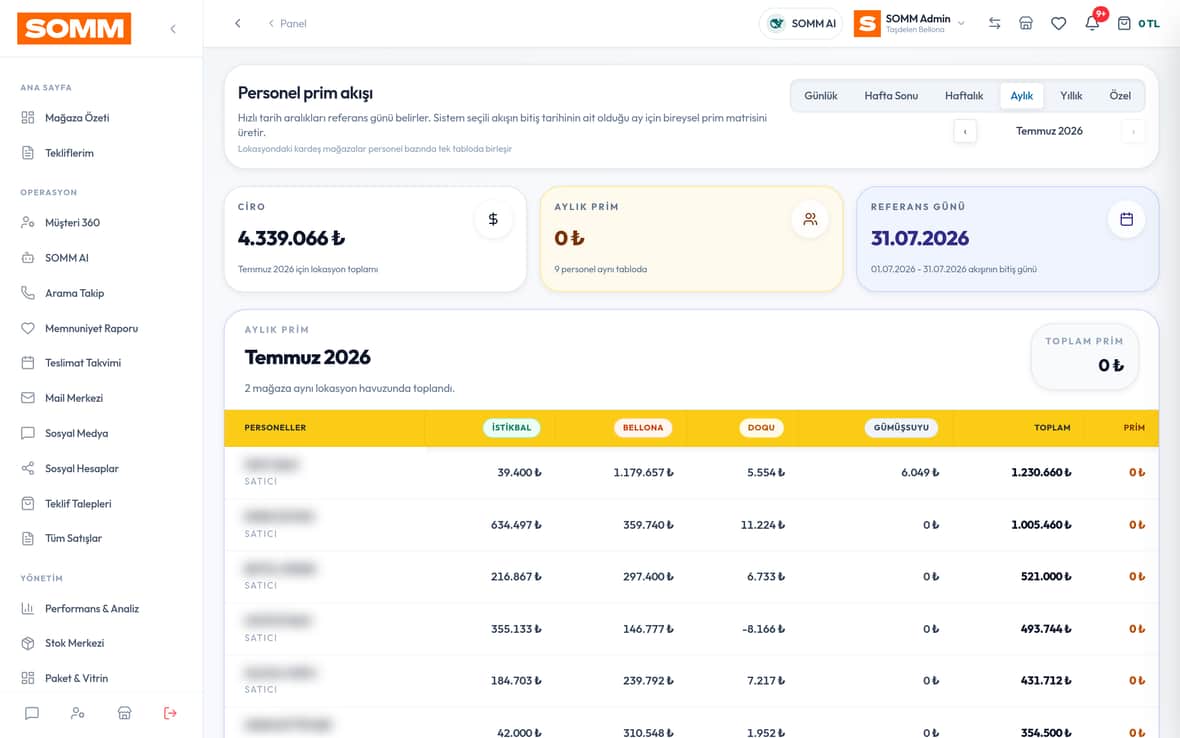
Task: Open the store icon in top header
Action: click(1026, 23)
